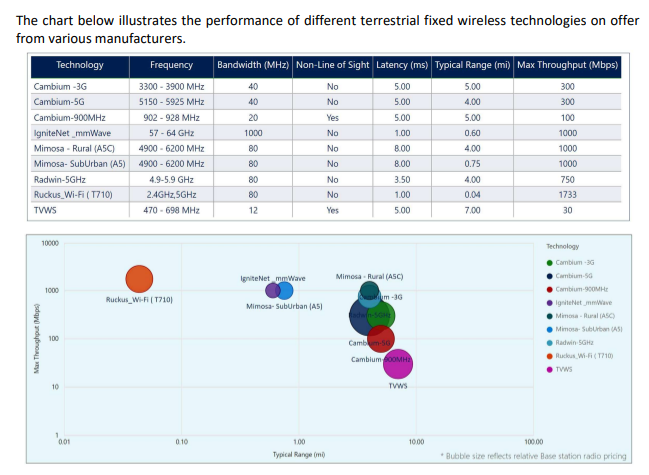This screenshot has width=649, height=475.
Task: Click the bubble size footnote text
Action: 533,456
